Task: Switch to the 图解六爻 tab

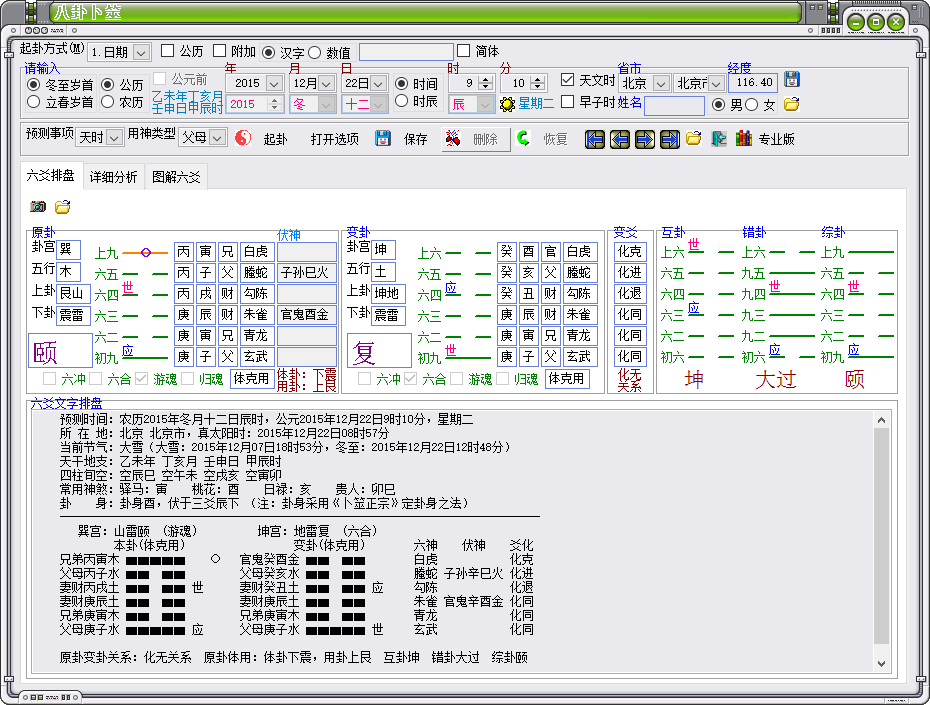Action: click(x=175, y=177)
